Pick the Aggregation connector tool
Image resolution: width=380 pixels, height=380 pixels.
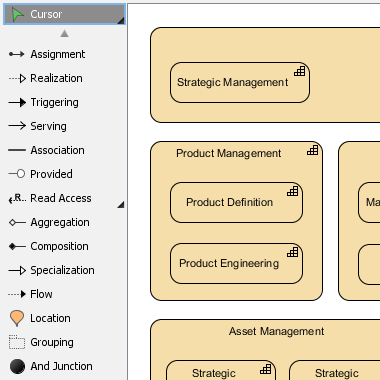pos(64,222)
